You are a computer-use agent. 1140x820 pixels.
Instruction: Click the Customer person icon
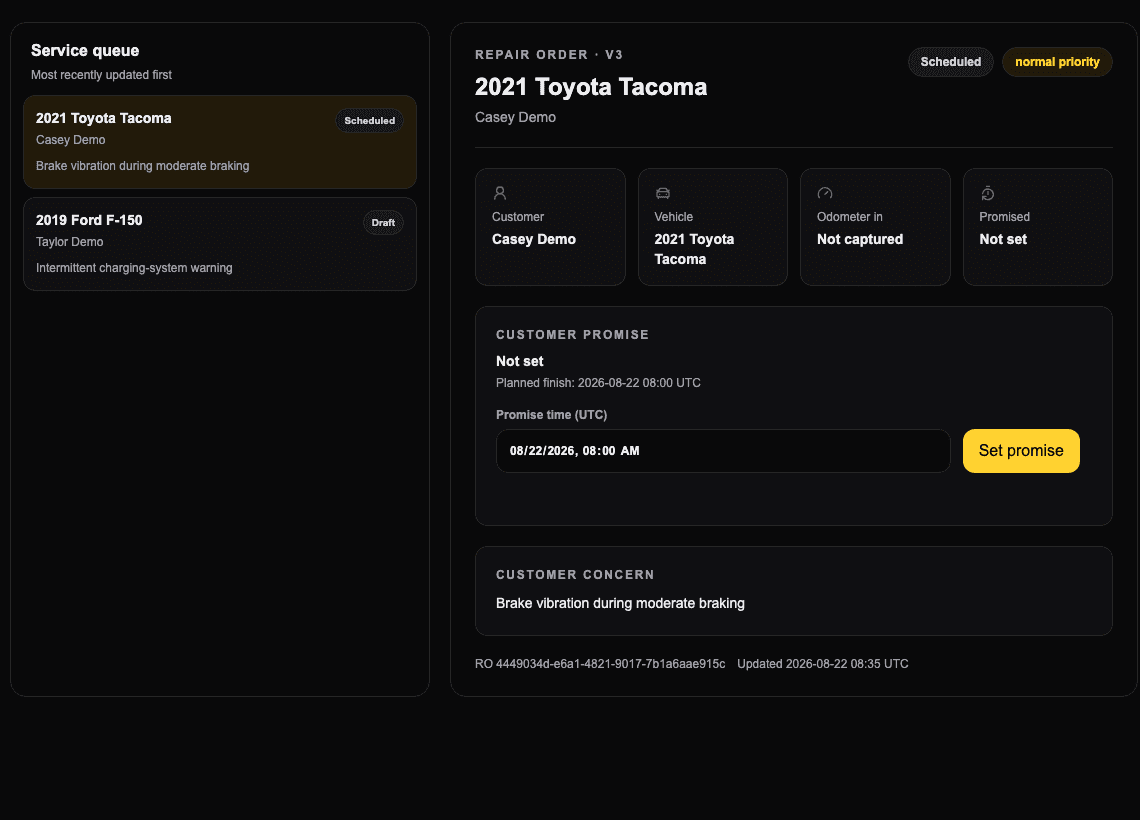click(499, 193)
